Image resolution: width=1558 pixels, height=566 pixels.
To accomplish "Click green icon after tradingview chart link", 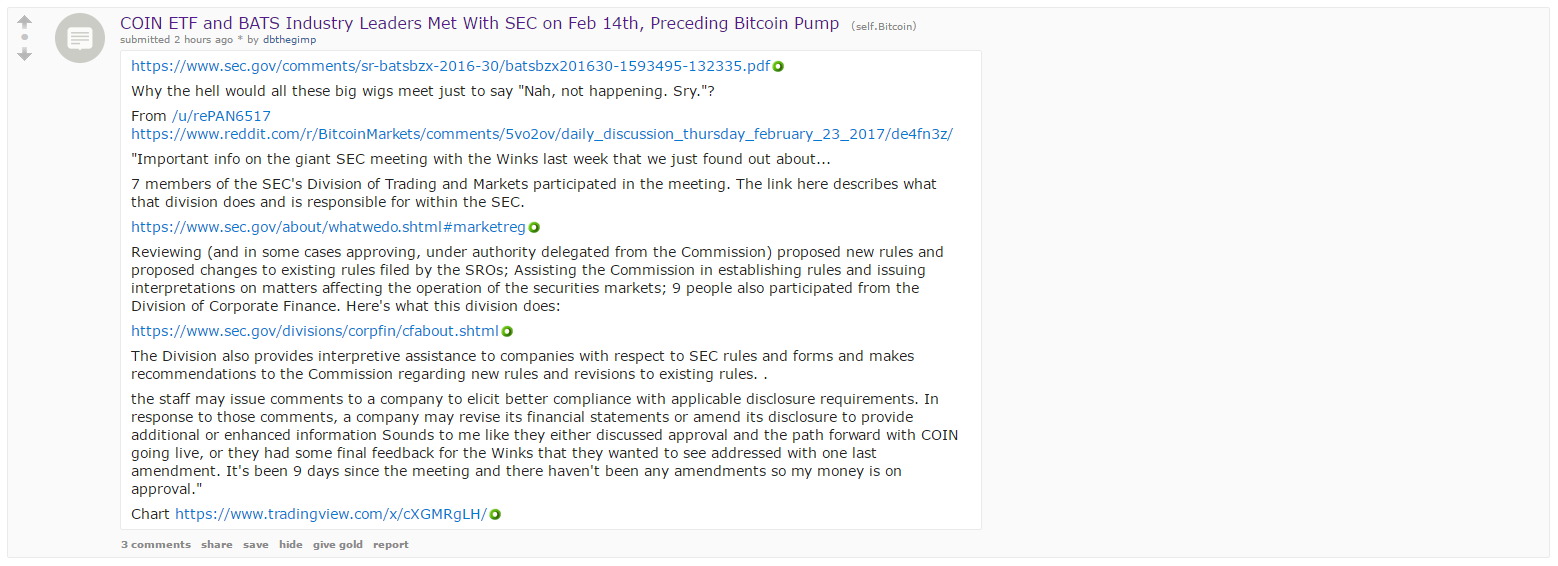I will [x=495, y=515].
